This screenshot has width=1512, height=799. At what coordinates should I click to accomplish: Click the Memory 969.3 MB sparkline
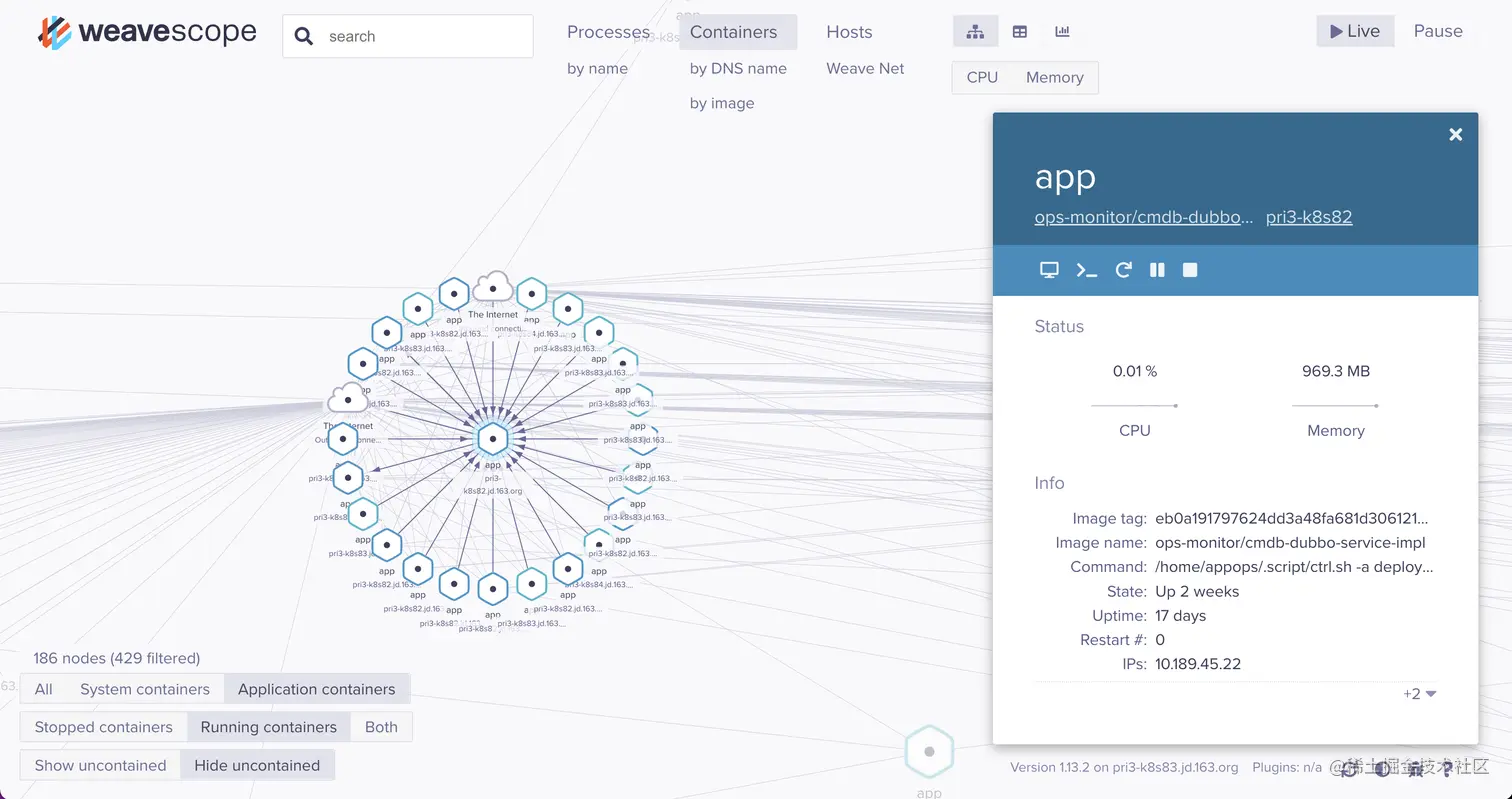[x=1335, y=405]
